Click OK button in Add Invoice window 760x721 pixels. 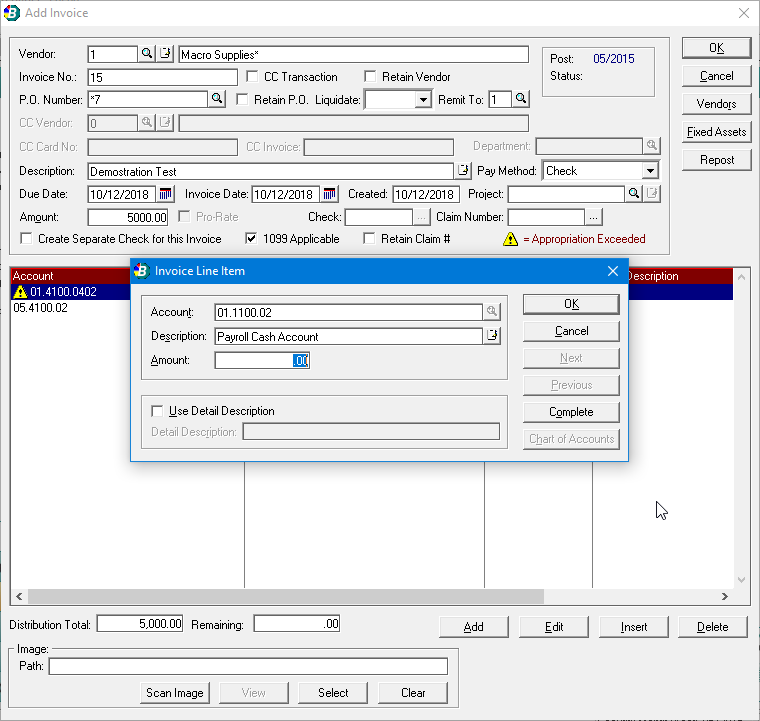[716, 48]
